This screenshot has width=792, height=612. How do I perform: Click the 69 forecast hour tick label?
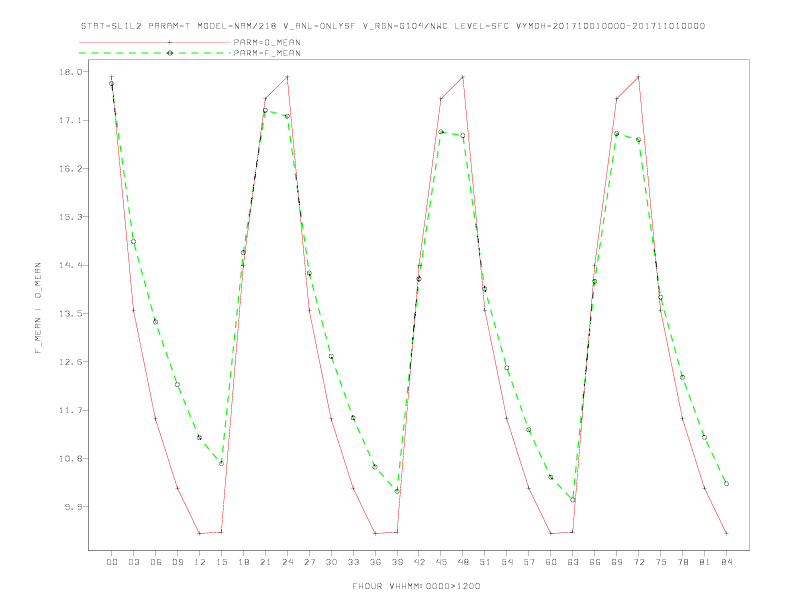(x=617, y=562)
